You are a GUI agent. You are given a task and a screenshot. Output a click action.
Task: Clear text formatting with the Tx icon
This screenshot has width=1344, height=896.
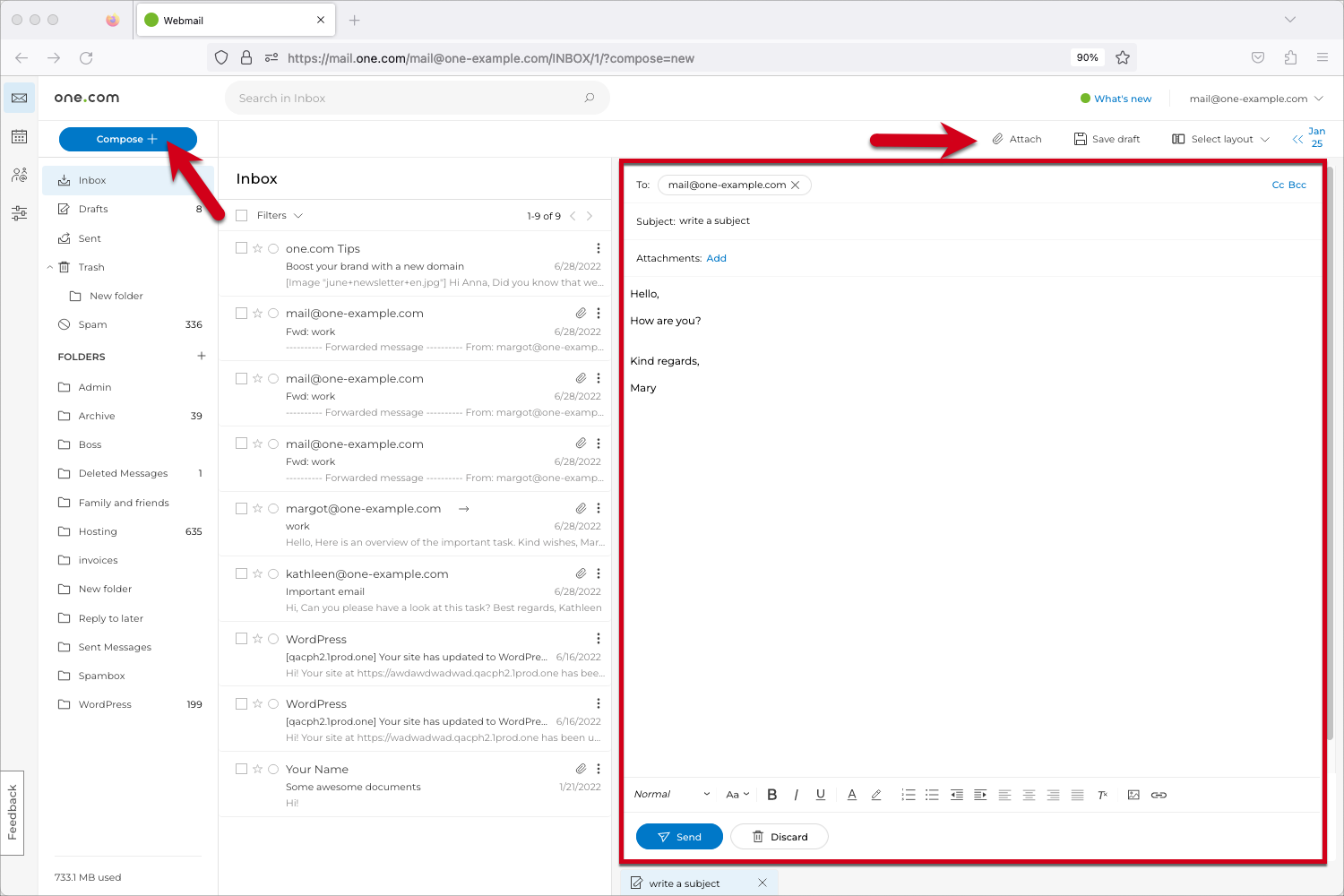point(1102,795)
